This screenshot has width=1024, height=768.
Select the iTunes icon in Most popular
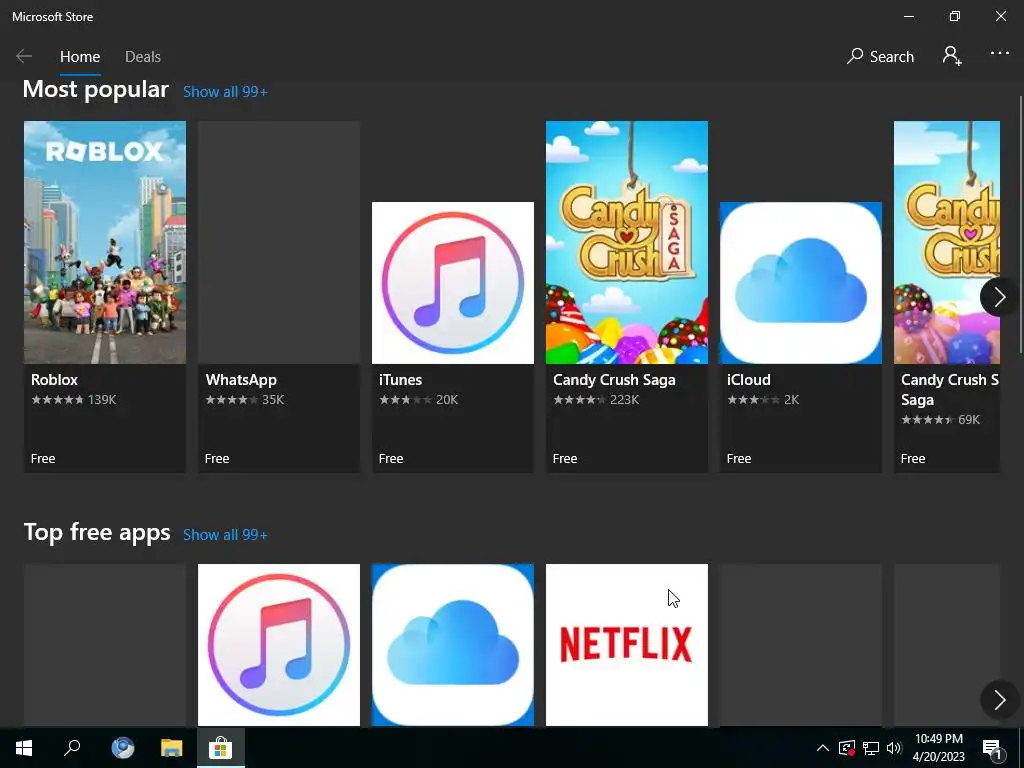(453, 283)
